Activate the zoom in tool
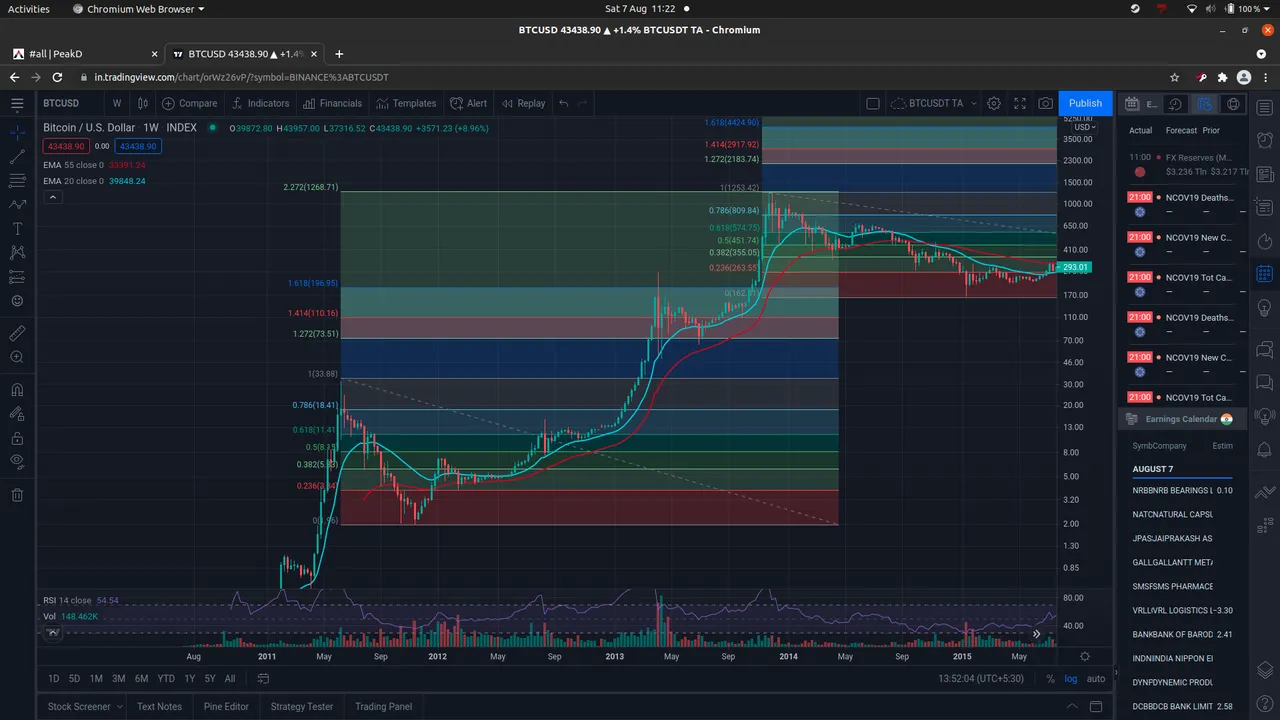1280x720 pixels. (x=17, y=357)
